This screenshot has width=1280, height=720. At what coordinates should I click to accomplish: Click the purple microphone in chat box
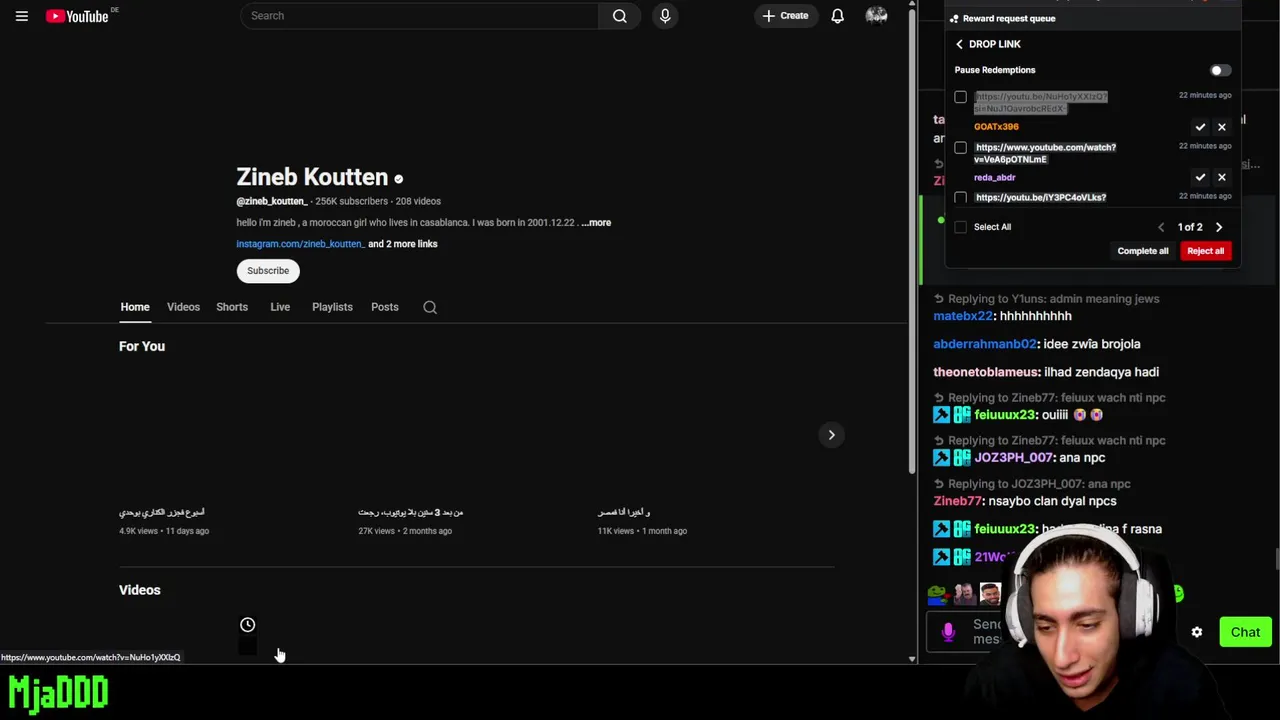click(x=948, y=632)
